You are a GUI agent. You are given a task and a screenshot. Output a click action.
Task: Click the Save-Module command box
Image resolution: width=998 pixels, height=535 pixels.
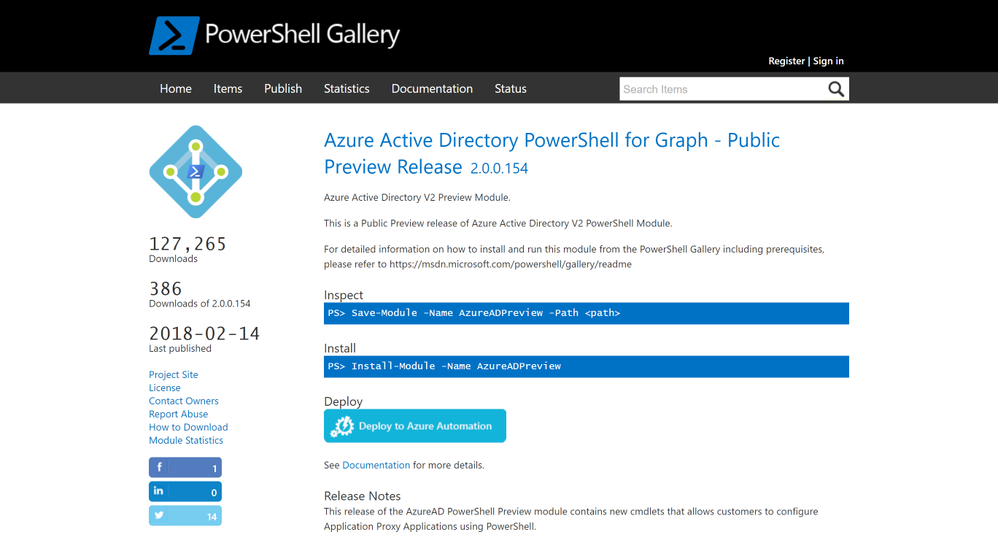(x=586, y=313)
